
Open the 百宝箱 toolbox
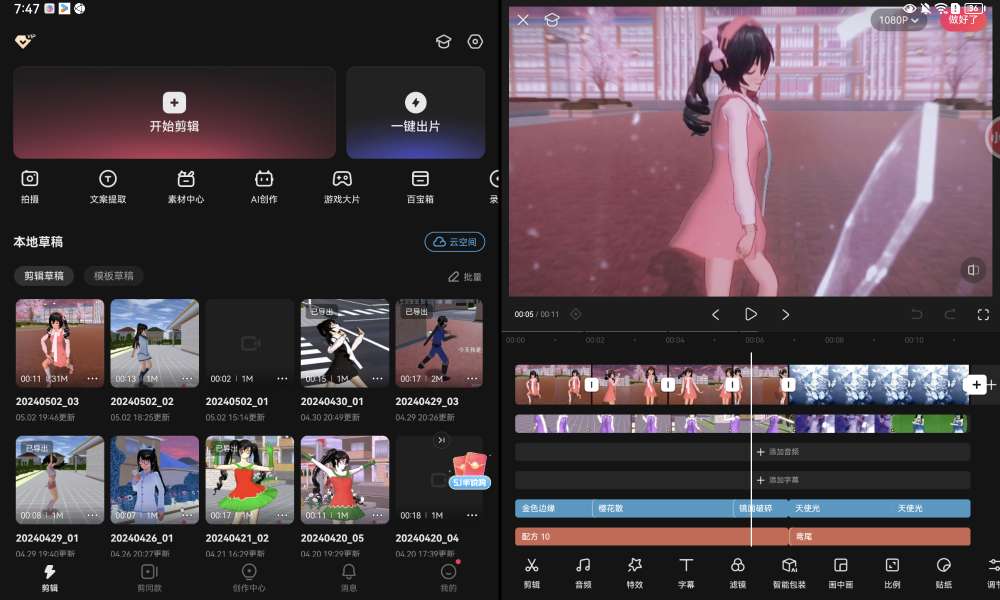(x=420, y=186)
